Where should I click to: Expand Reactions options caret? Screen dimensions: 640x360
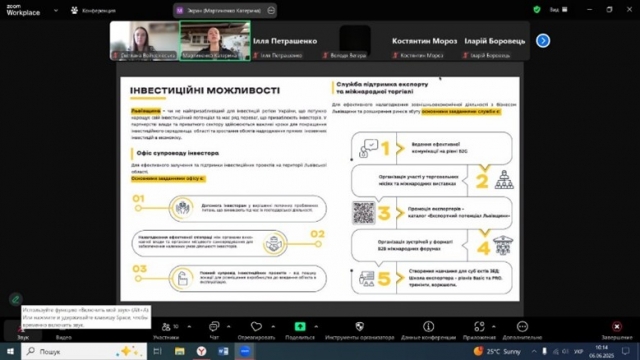(x=273, y=327)
